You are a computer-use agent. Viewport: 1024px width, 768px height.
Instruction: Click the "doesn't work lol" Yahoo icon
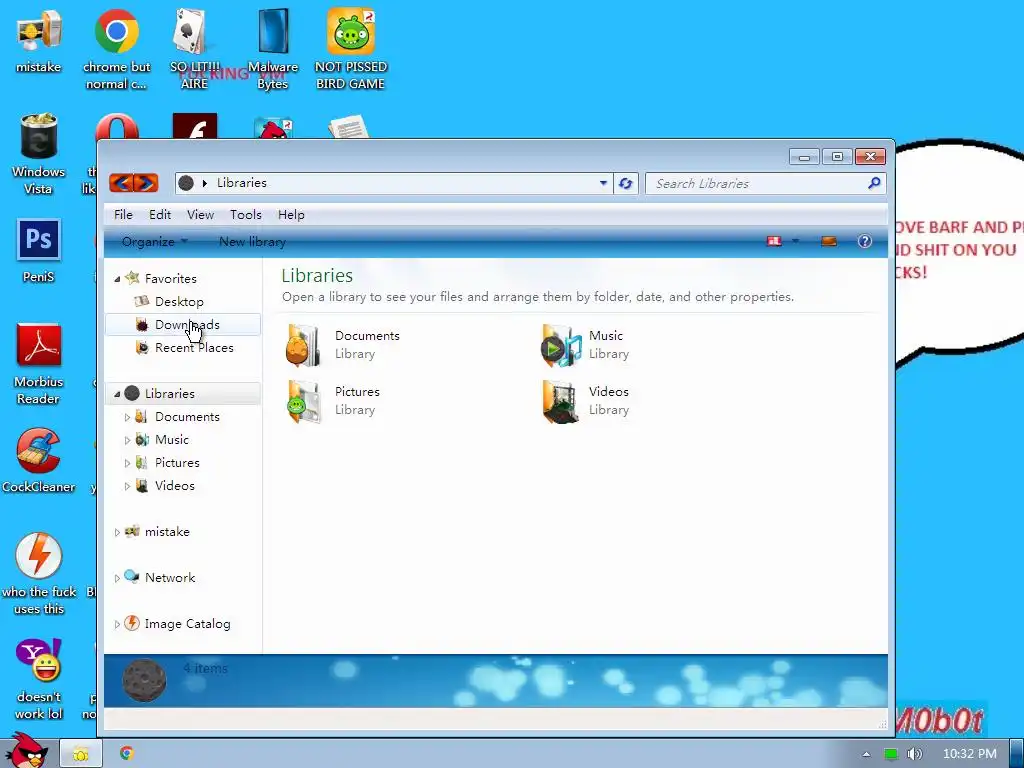(39, 679)
